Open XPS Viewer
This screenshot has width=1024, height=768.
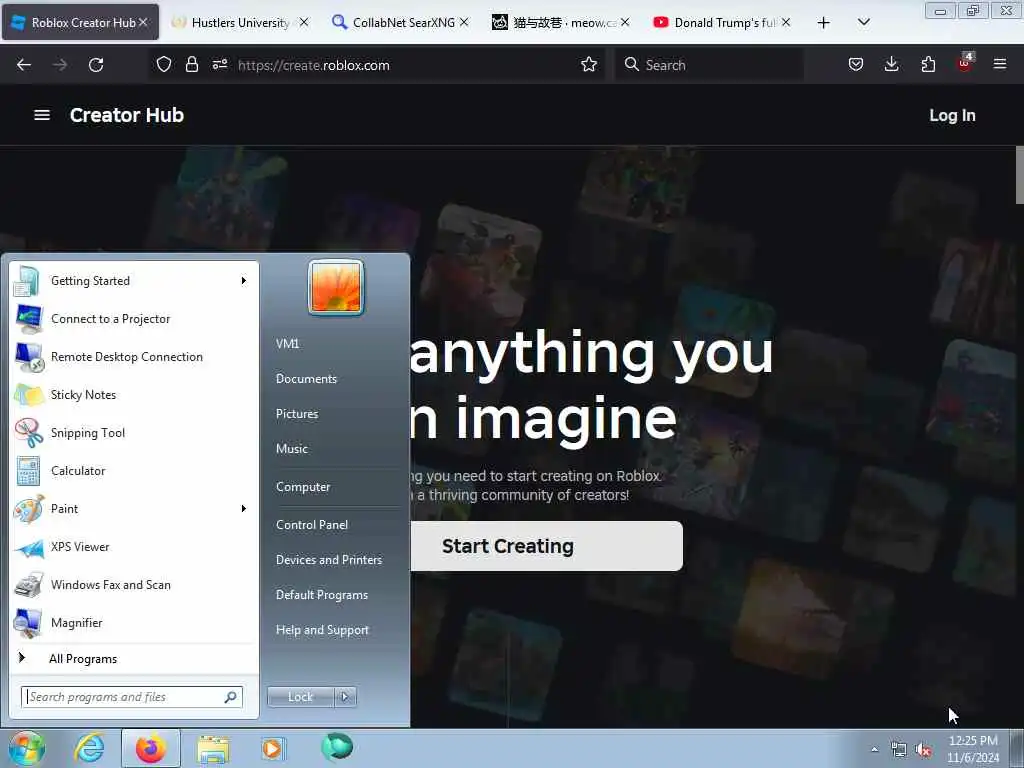point(134,547)
